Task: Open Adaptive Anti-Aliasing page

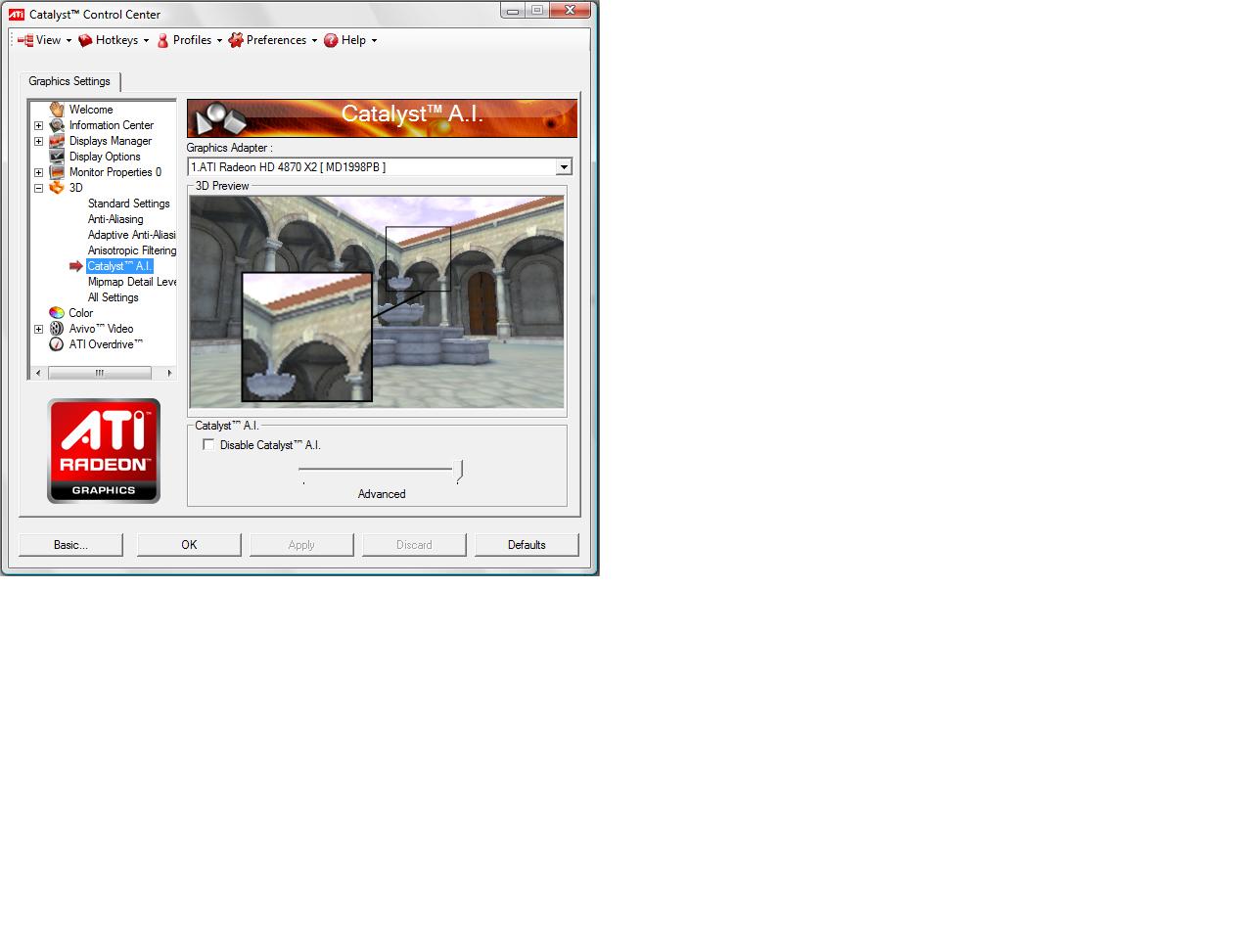Action: point(131,235)
